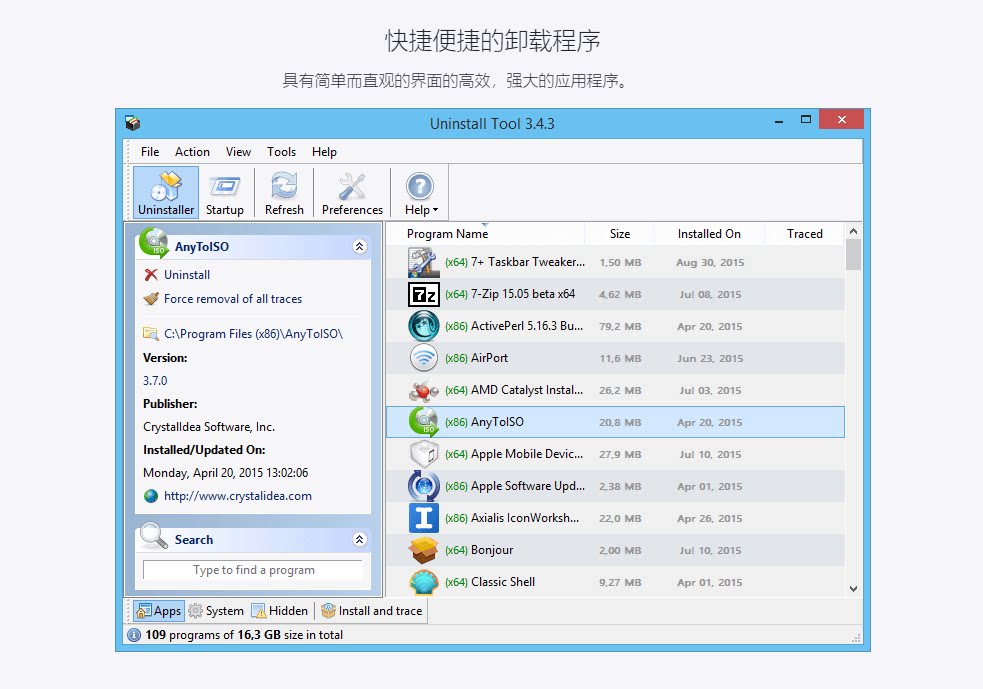Click the magnifier icon in Search panel

coord(153,536)
